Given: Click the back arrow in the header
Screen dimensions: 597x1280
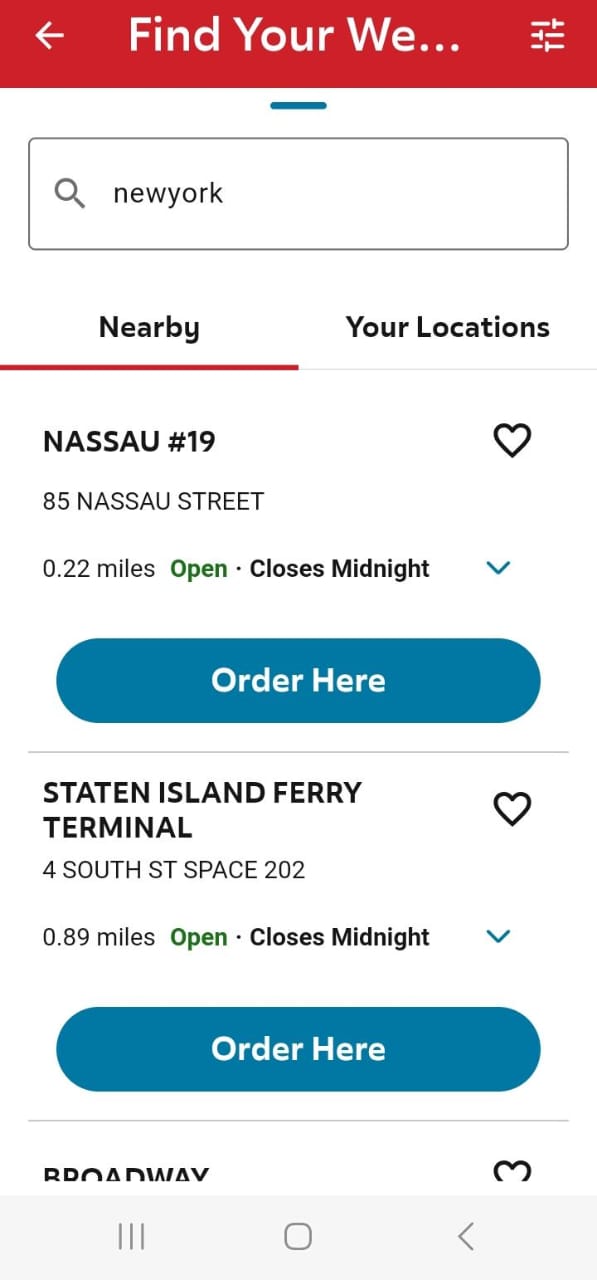Looking at the screenshot, I should (x=48, y=36).
